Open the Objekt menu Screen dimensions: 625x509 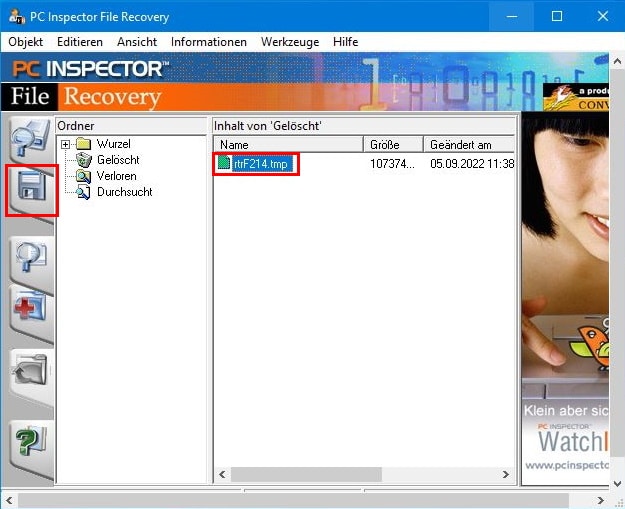[26, 42]
